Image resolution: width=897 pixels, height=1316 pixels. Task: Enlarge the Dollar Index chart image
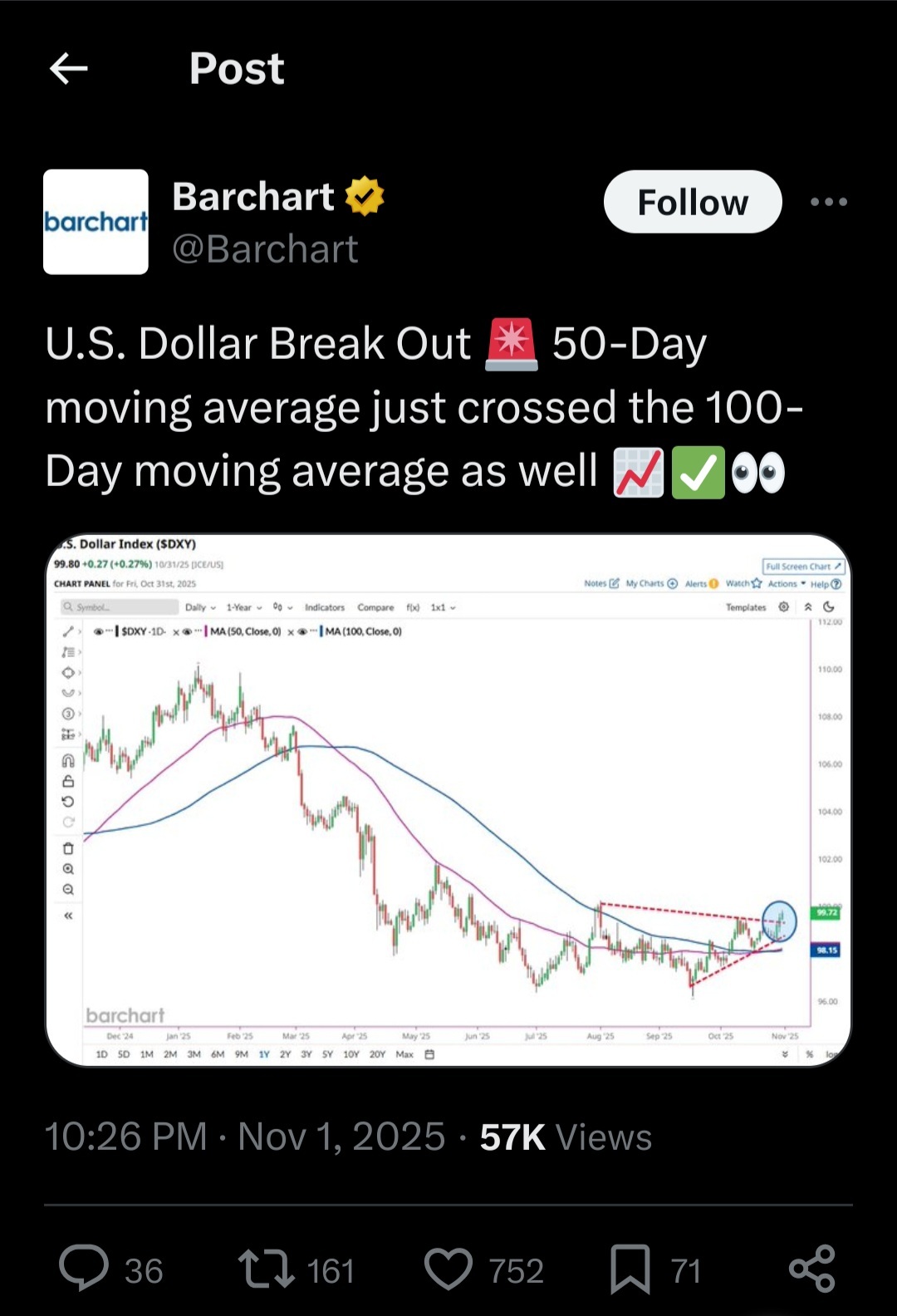(448, 799)
